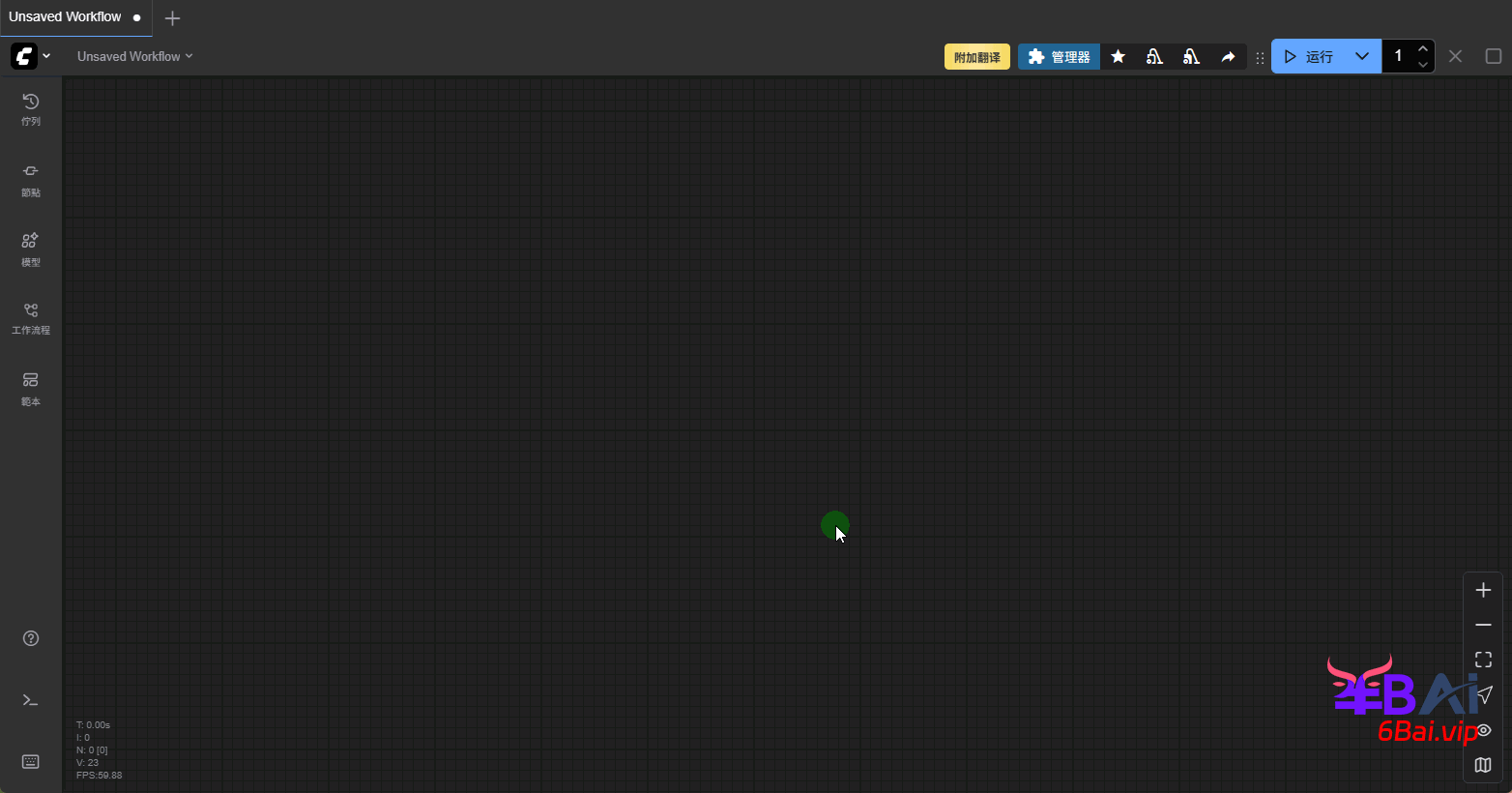
Task: Open the queue history sidebar panel
Action: pos(31,109)
